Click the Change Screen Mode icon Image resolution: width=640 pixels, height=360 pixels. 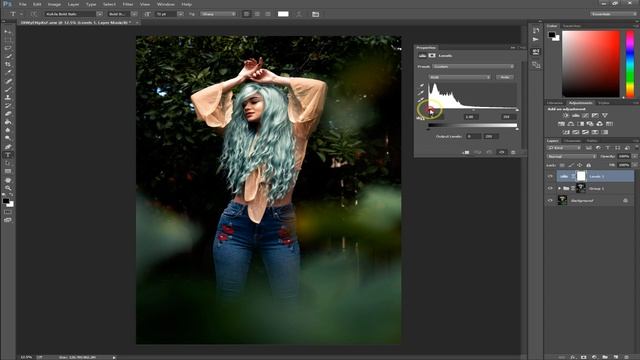click(8, 220)
